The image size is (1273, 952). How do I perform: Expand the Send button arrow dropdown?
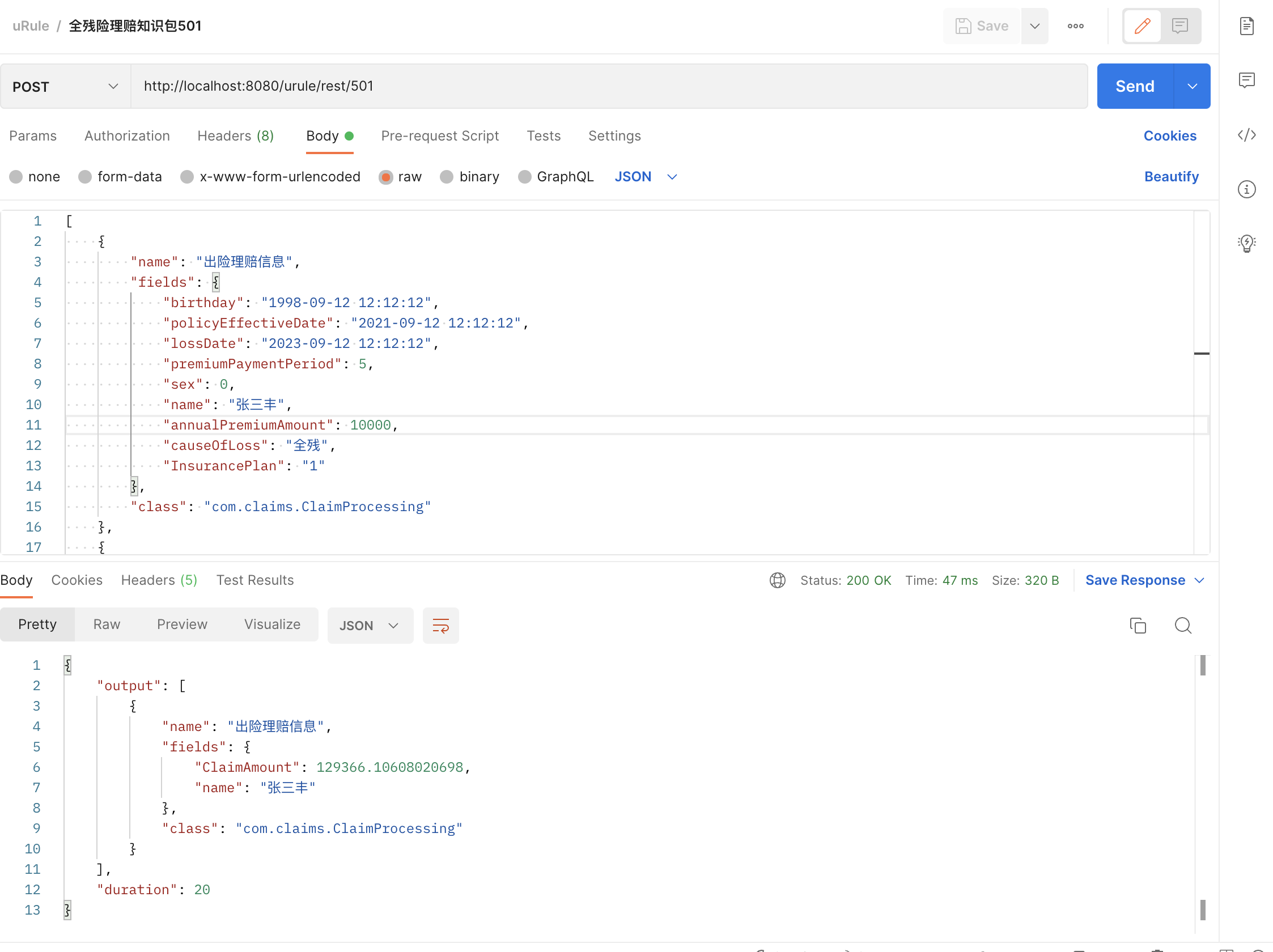pos(1192,86)
